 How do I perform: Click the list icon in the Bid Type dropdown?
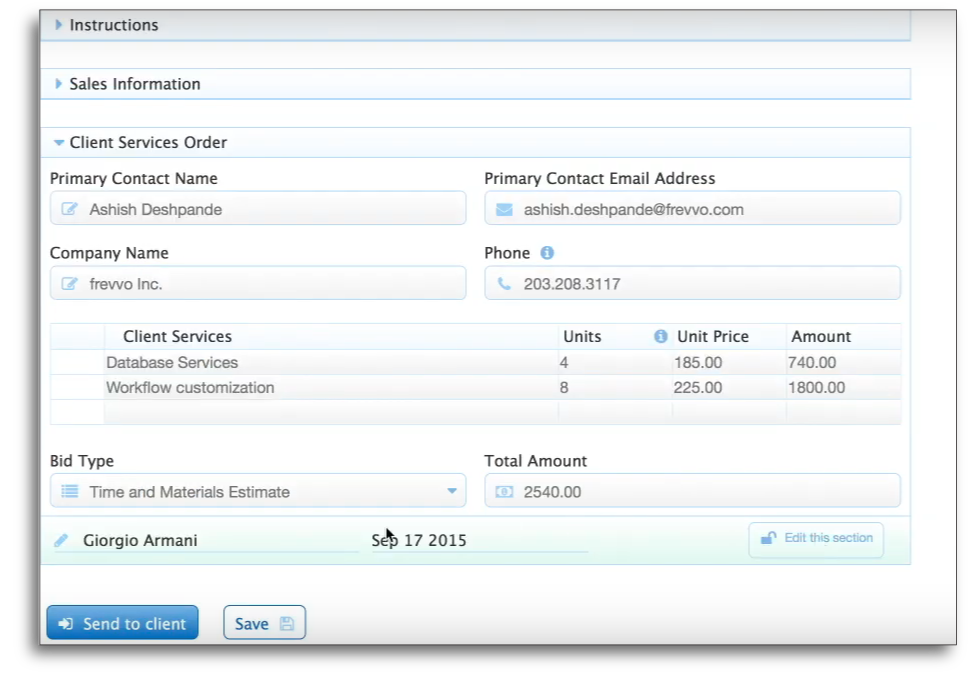[69, 491]
